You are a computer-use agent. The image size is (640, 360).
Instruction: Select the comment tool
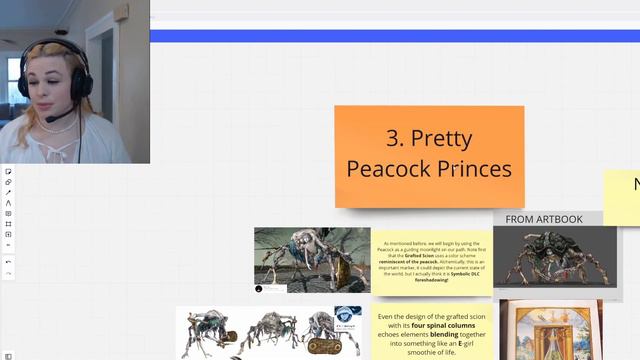[x=8, y=213]
